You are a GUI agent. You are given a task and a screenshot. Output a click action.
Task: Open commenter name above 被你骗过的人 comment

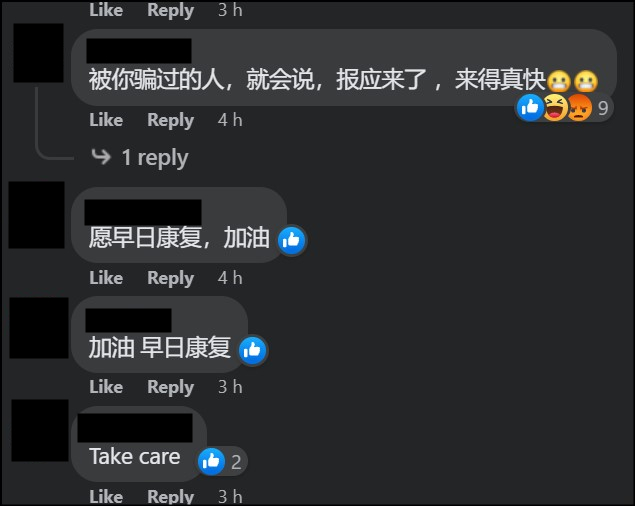point(139,51)
